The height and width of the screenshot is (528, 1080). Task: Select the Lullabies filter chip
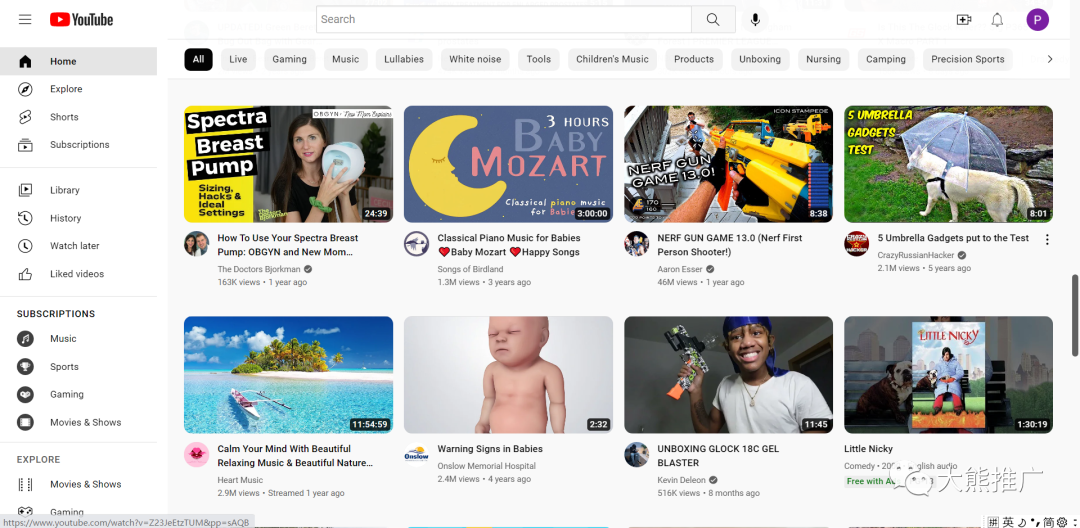tap(403, 59)
